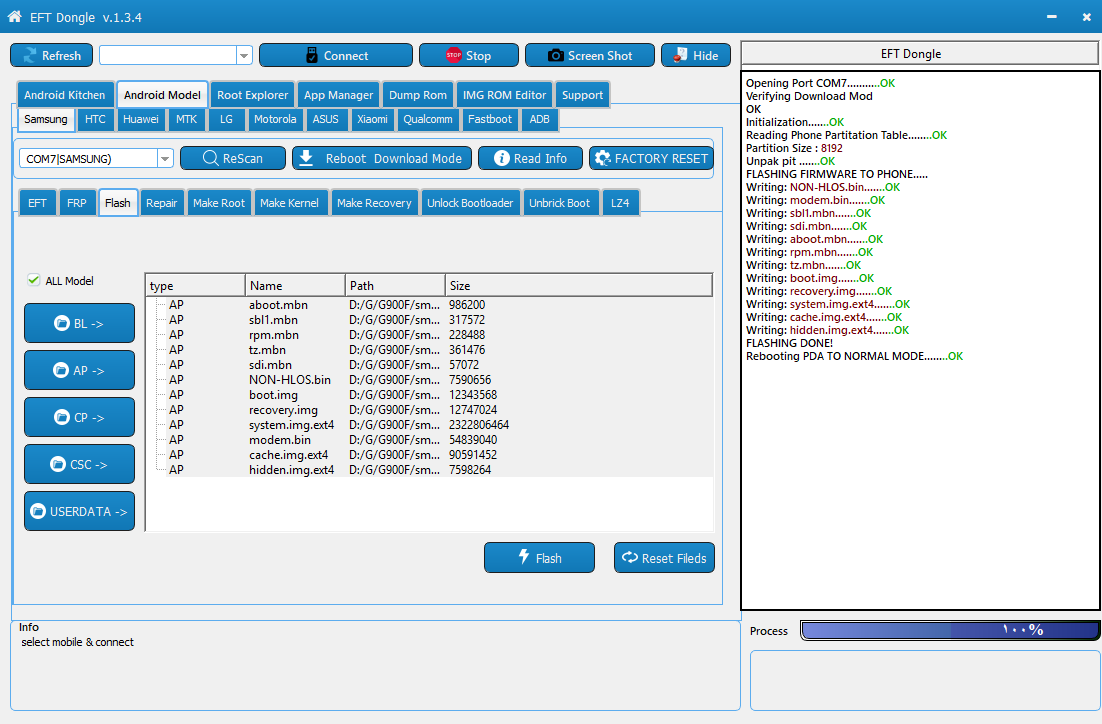This screenshot has height=724, width=1102.
Task: Select the LG brand tab
Action: point(226,119)
